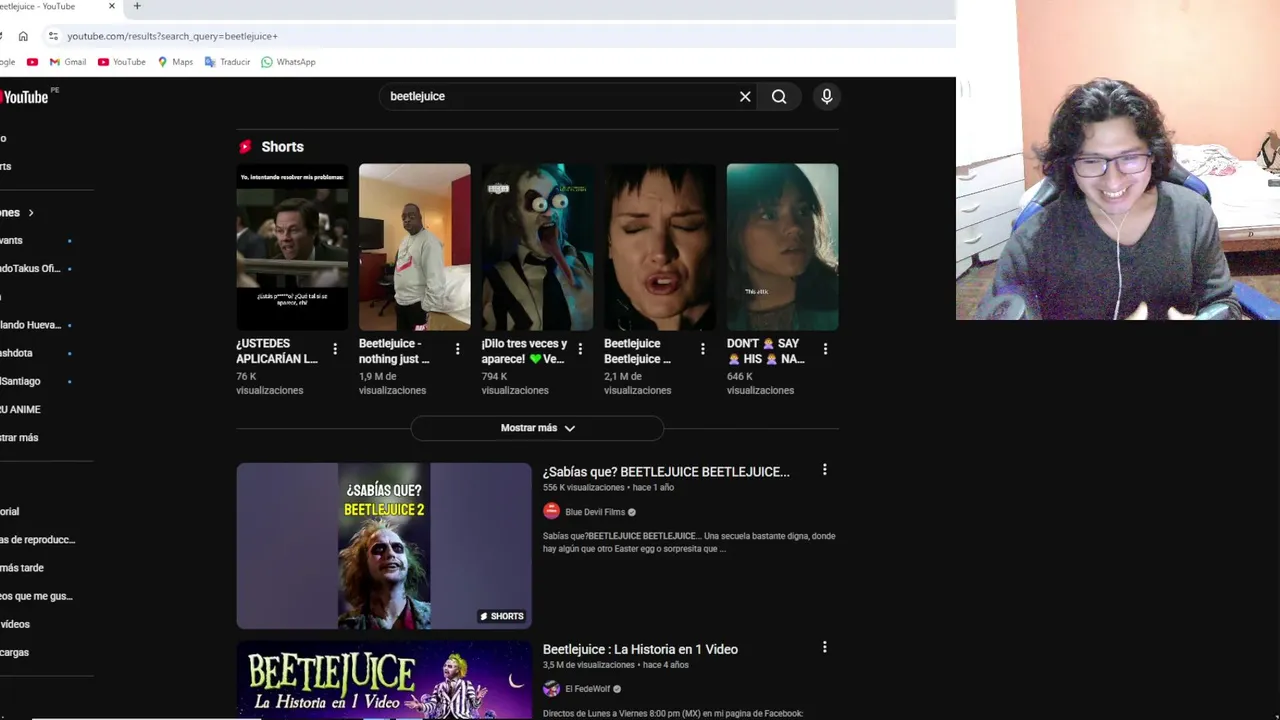This screenshot has width=1280, height=720.
Task: Open the Maps bookmark
Action: [x=175, y=62]
